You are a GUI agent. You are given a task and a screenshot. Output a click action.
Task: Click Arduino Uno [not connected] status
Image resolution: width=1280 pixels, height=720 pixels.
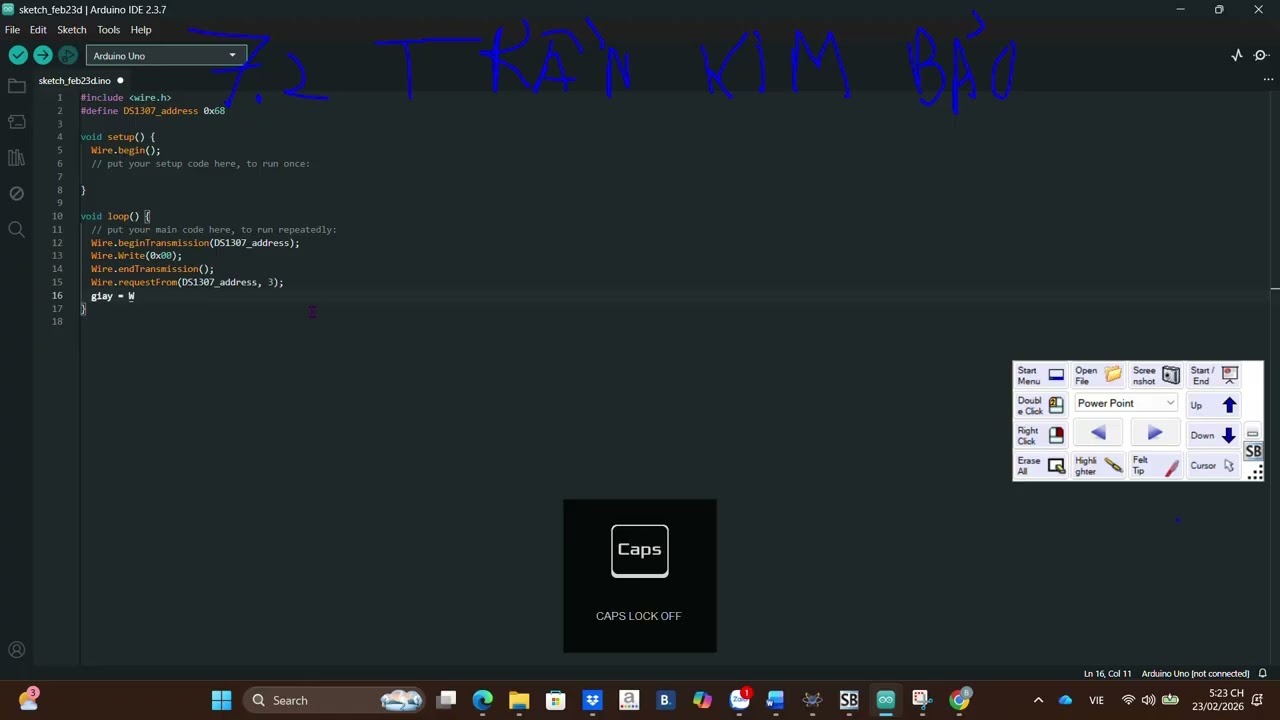coord(1195,673)
